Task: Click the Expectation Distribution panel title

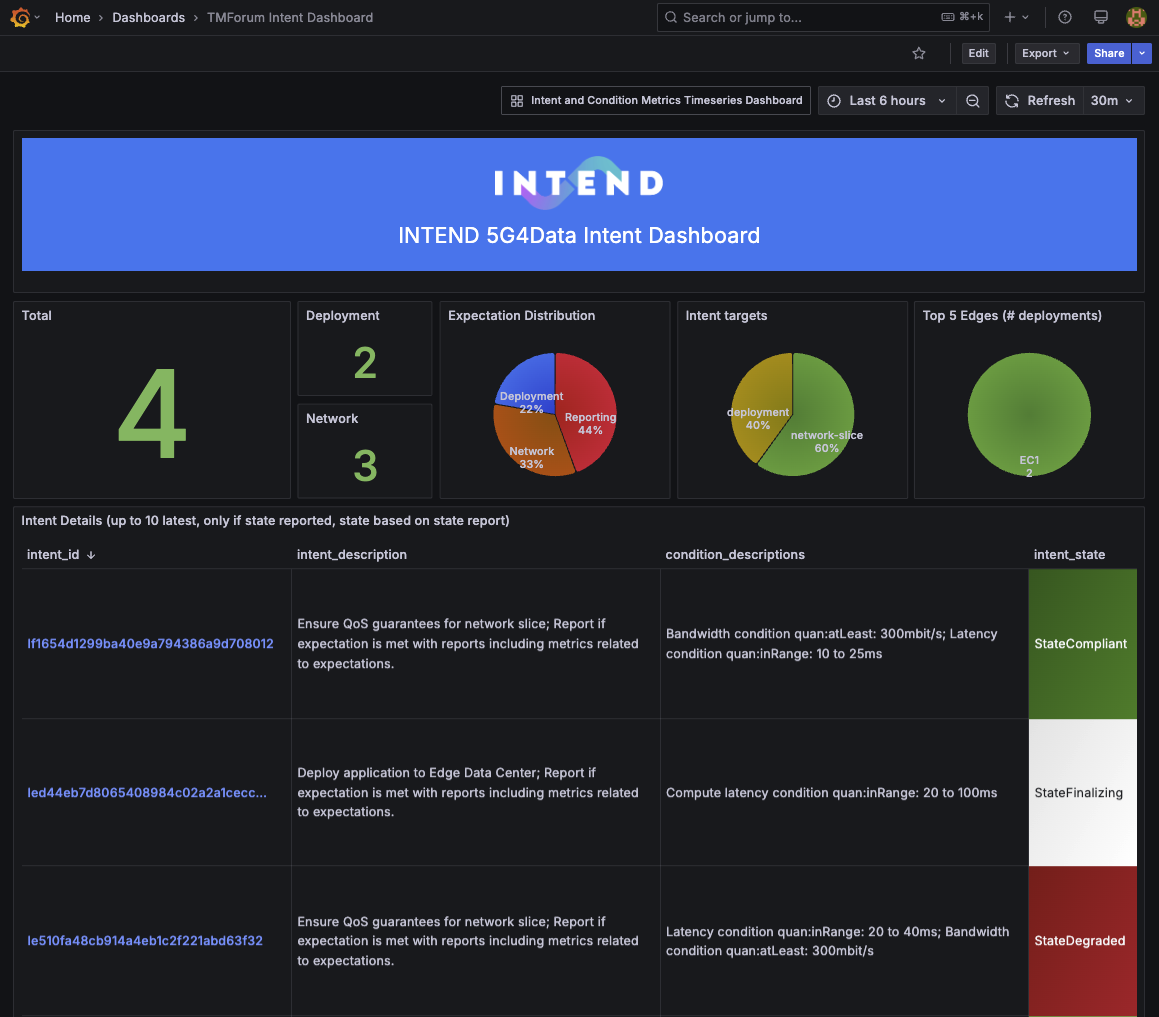Action: 521,316
